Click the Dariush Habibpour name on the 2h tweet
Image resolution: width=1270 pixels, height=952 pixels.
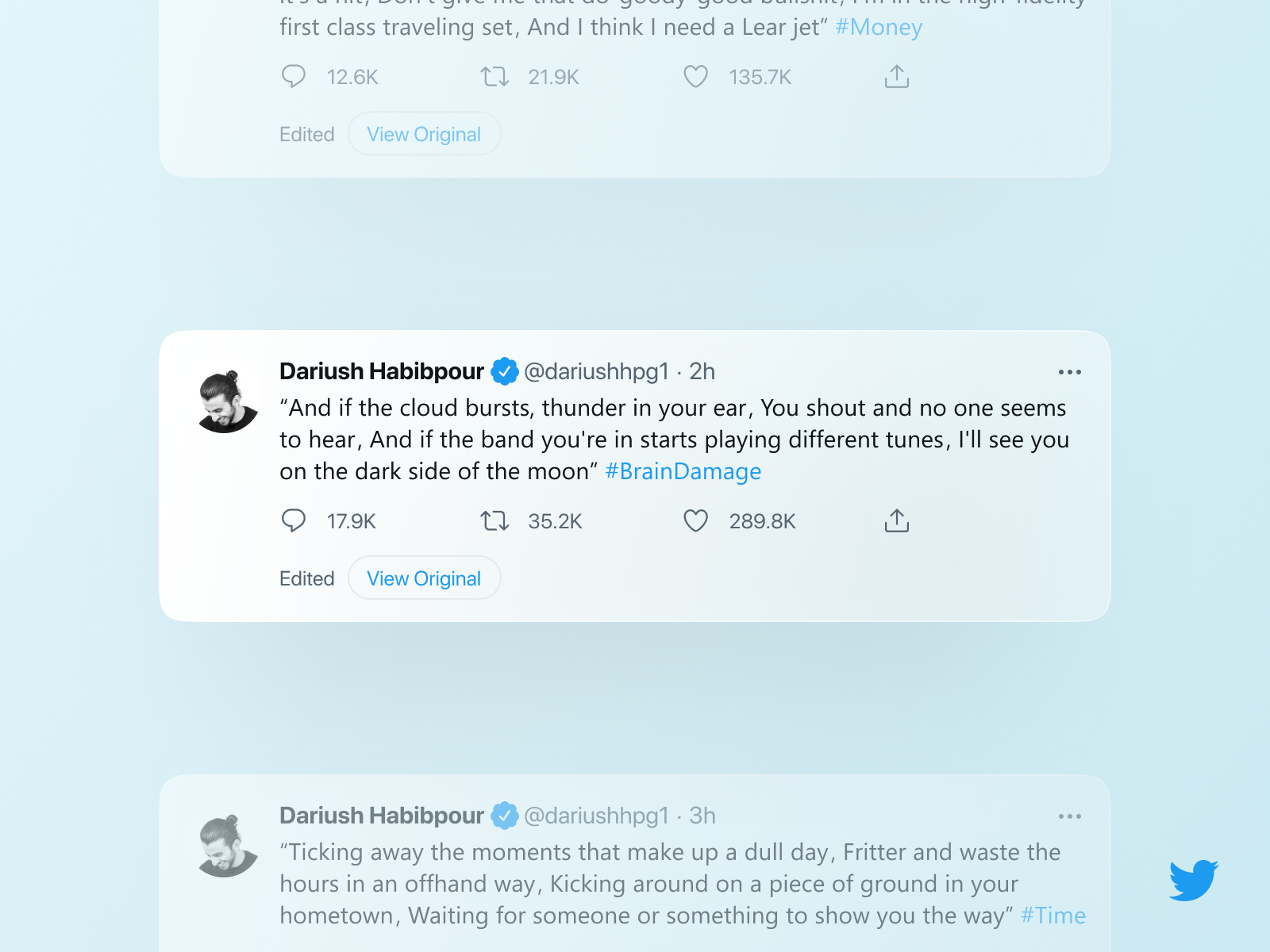point(382,371)
